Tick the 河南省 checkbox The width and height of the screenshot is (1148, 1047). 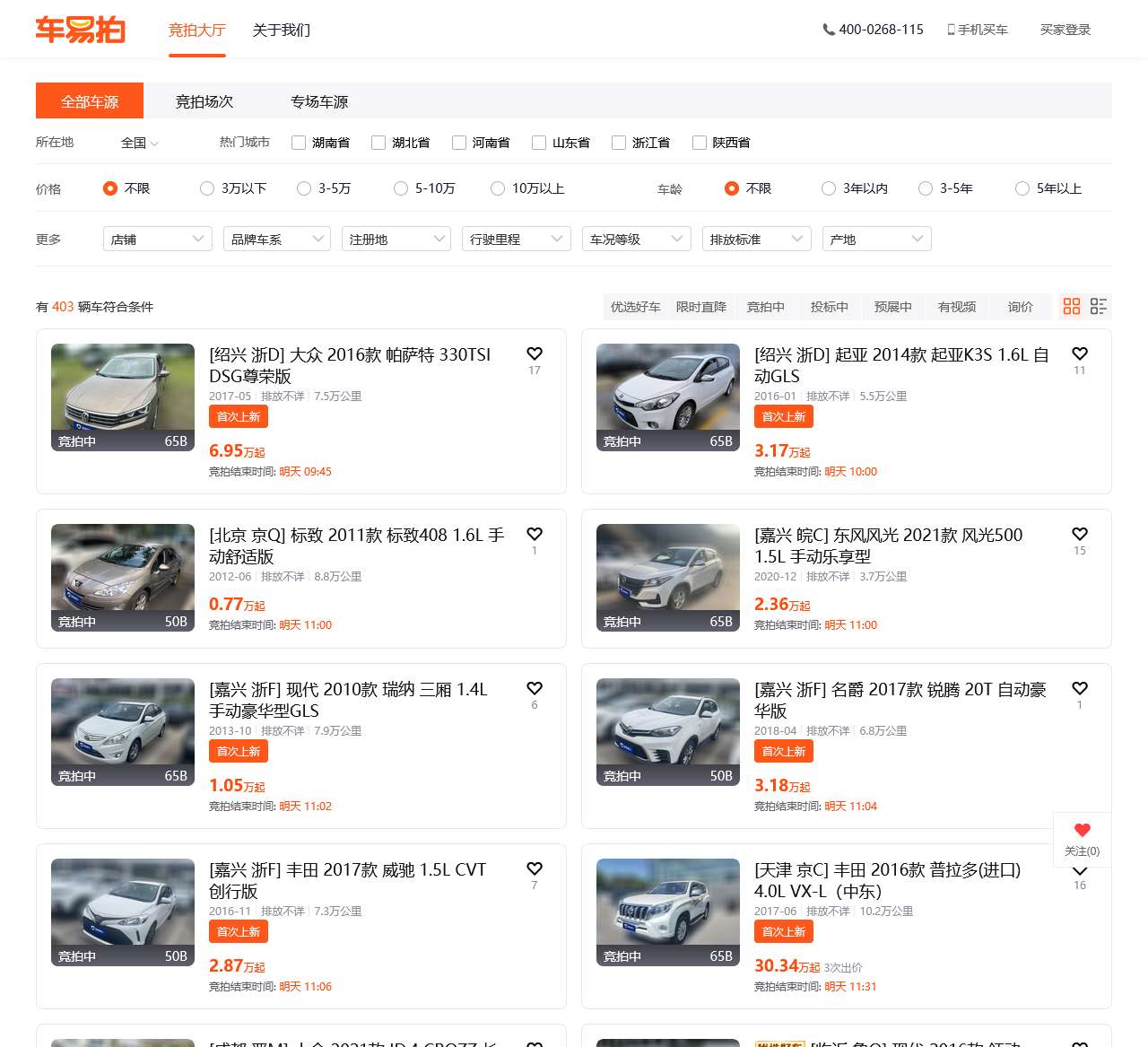click(x=459, y=143)
